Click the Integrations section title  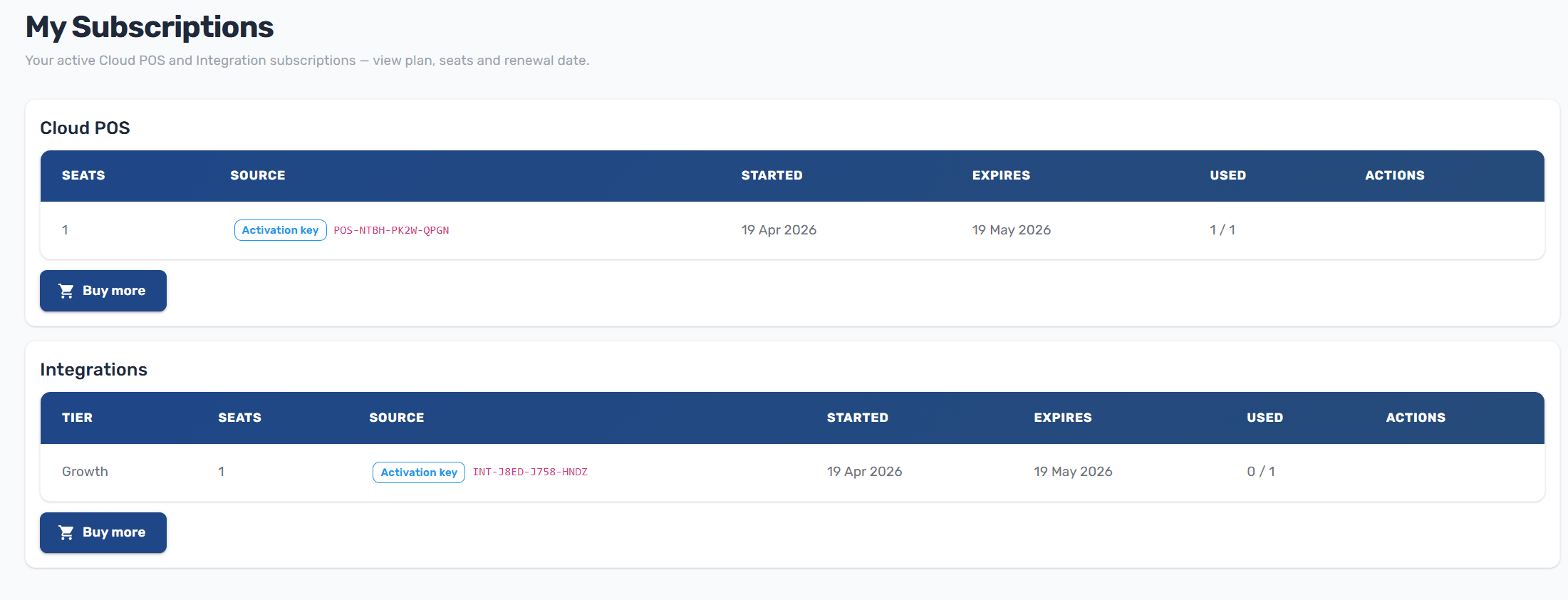pyautogui.click(x=93, y=370)
